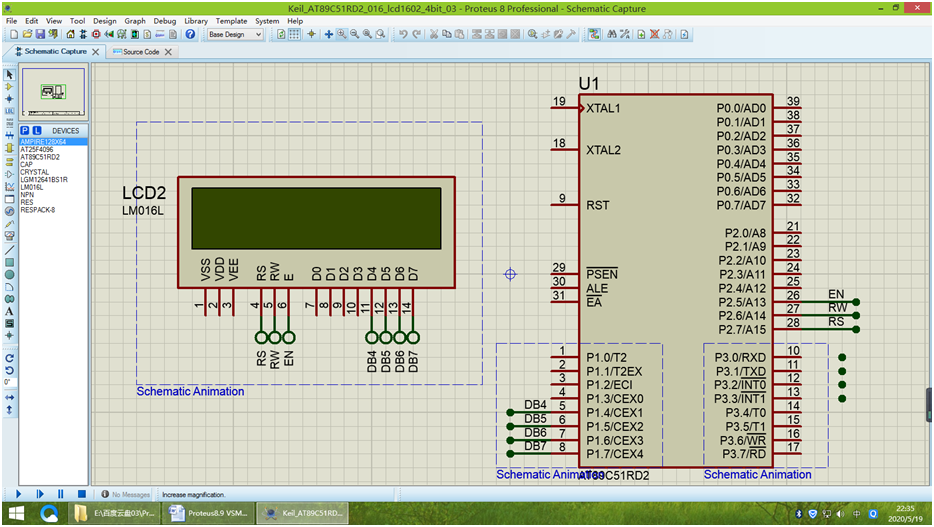Add a new sheet icon
The height and width of the screenshot is (527, 934).
pyautogui.click(x=641, y=35)
